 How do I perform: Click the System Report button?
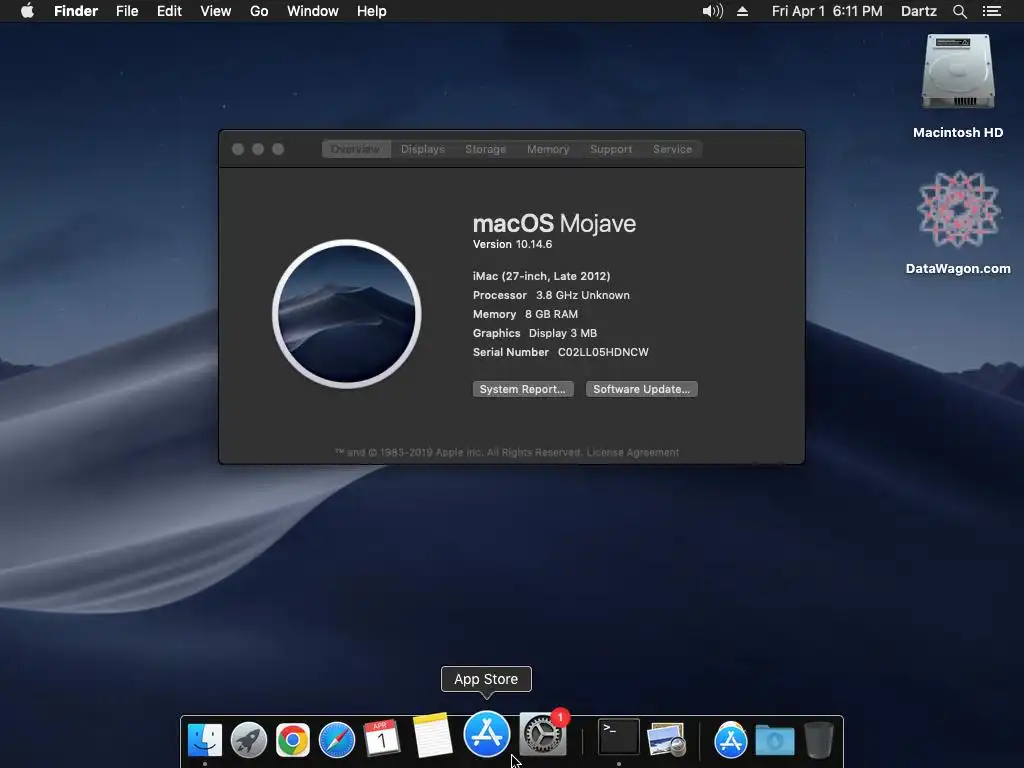pyautogui.click(x=523, y=389)
